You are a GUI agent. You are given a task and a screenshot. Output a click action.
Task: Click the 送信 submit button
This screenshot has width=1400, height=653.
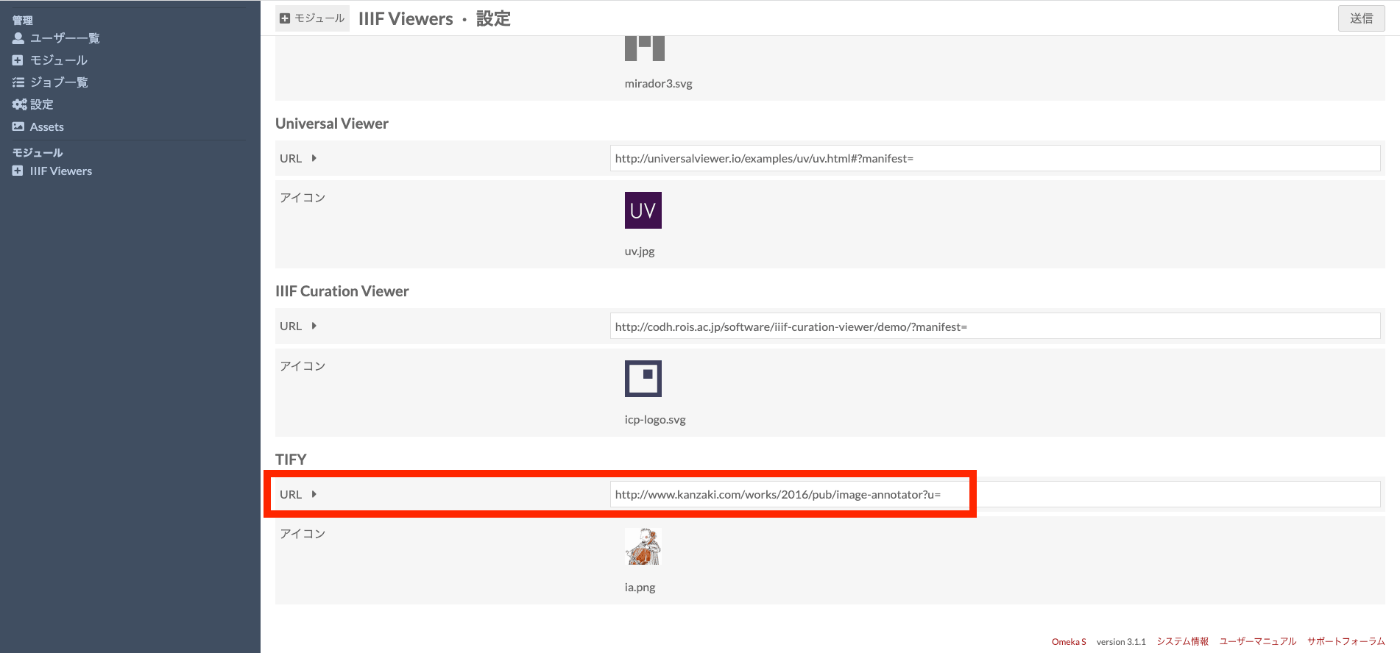click(1361, 18)
